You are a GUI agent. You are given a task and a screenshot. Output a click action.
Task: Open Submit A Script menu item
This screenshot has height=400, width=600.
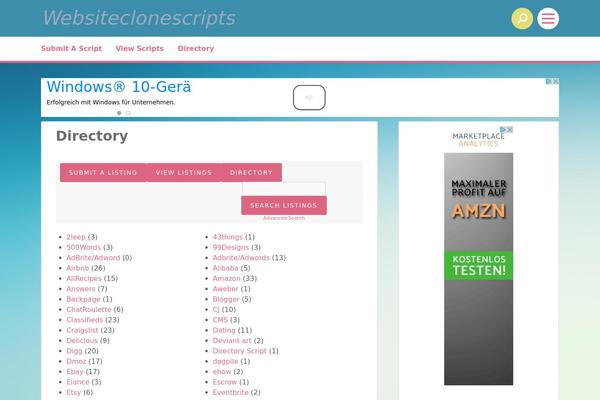click(x=72, y=49)
